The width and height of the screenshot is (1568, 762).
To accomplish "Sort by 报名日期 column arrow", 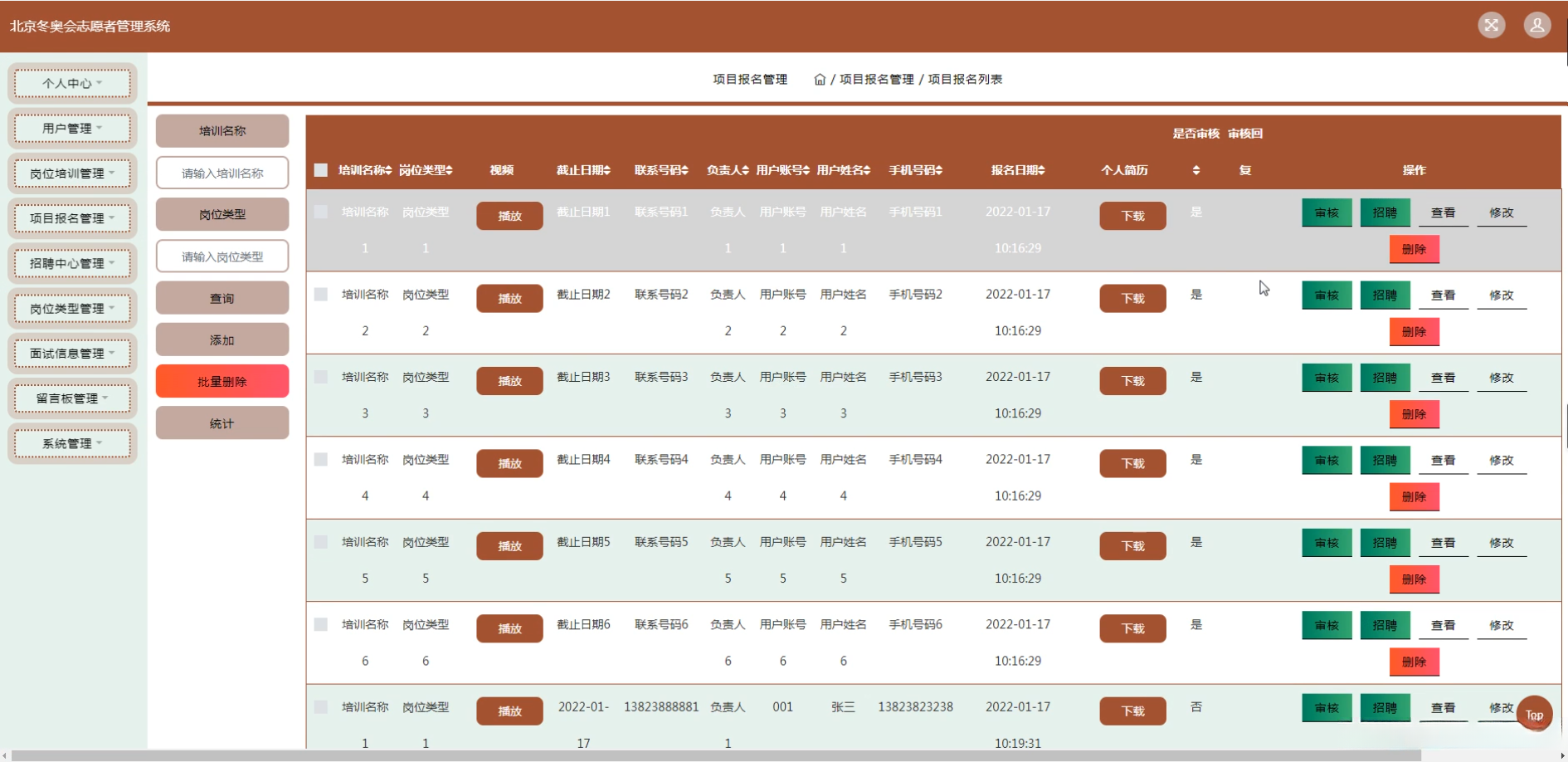I will 1042,170.
